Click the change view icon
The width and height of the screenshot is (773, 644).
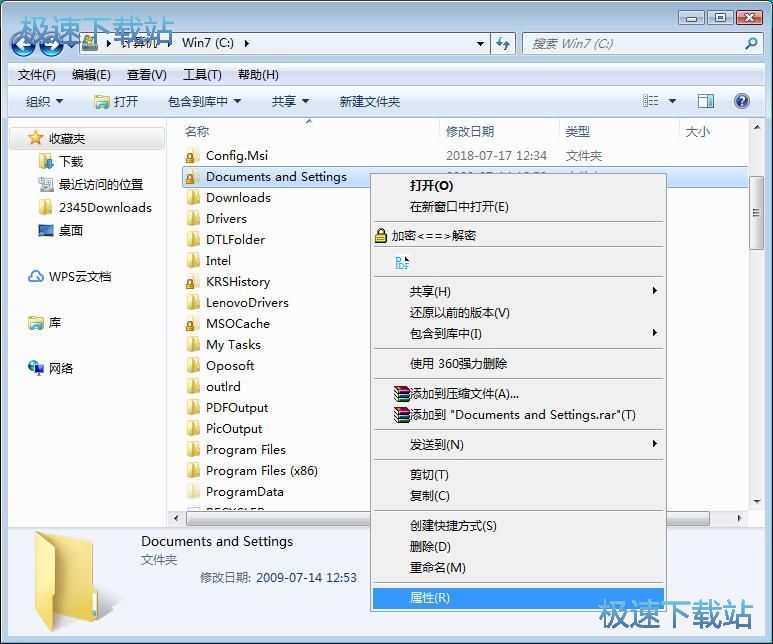tap(651, 101)
